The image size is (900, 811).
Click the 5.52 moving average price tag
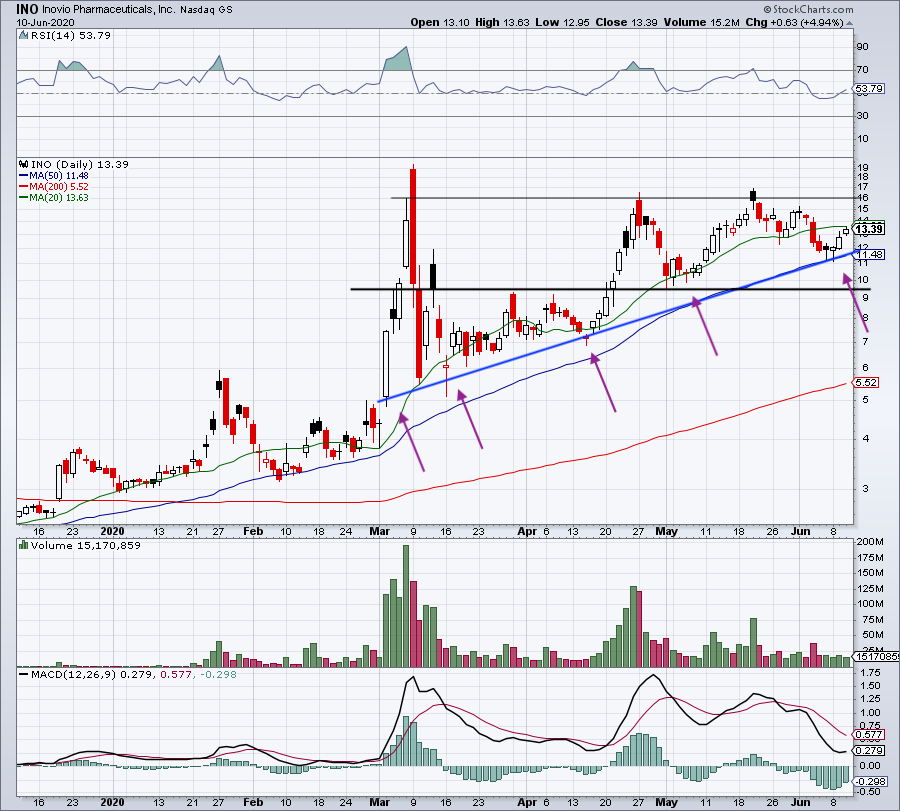pos(866,382)
